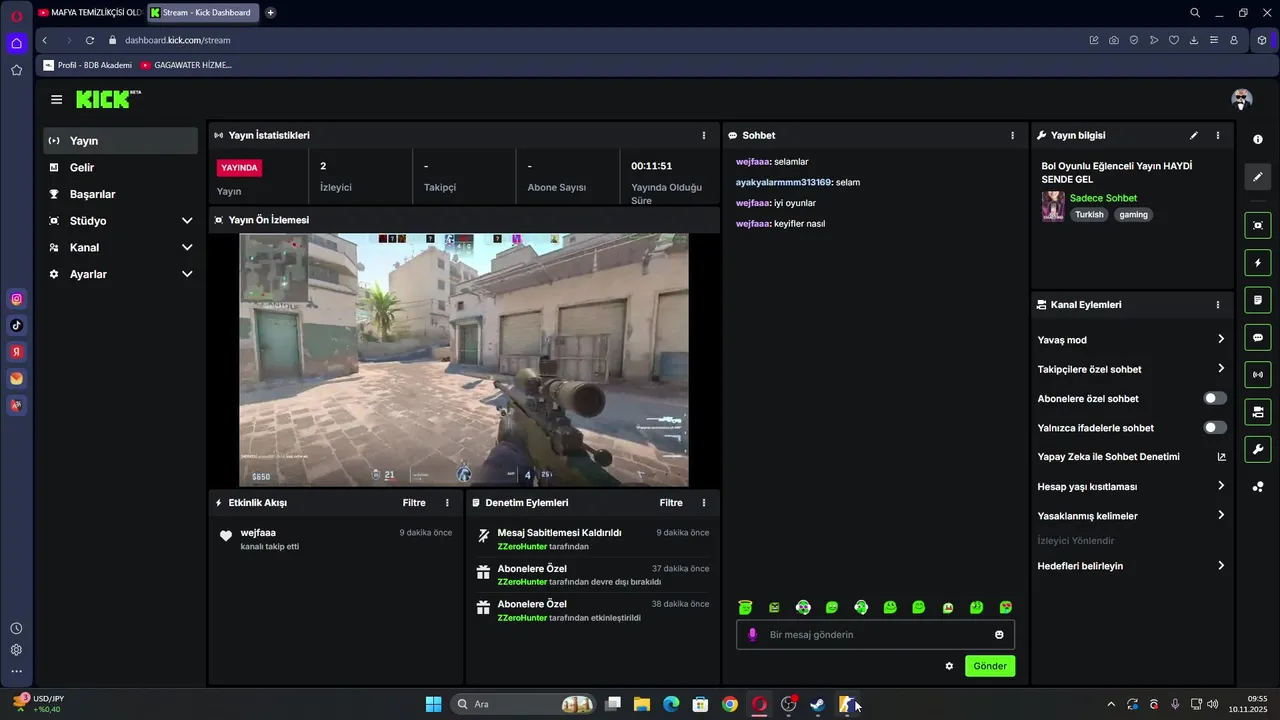Open Yayın bilgisi panel options menu
1280x720 pixels.
(x=1218, y=135)
